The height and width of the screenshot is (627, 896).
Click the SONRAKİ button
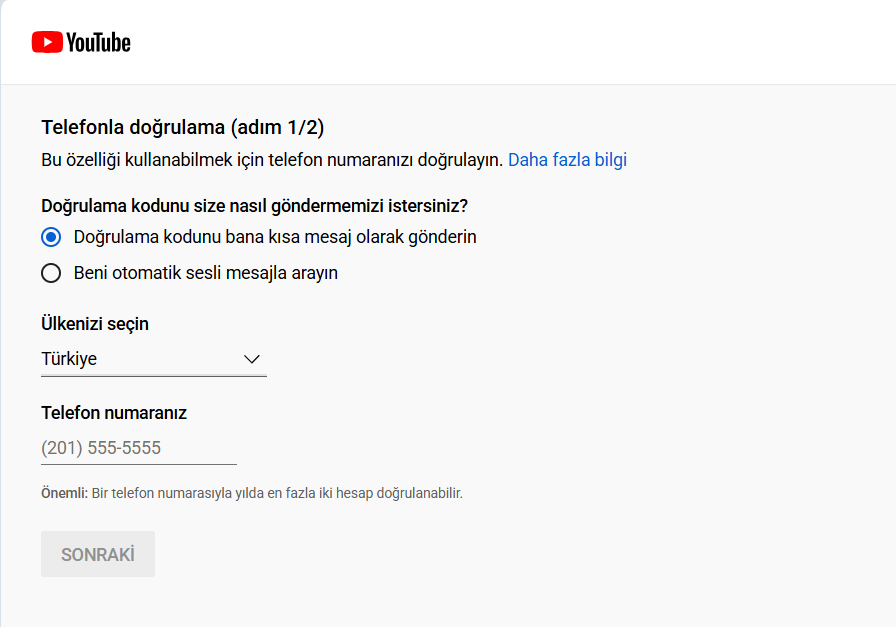tap(98, 554)
